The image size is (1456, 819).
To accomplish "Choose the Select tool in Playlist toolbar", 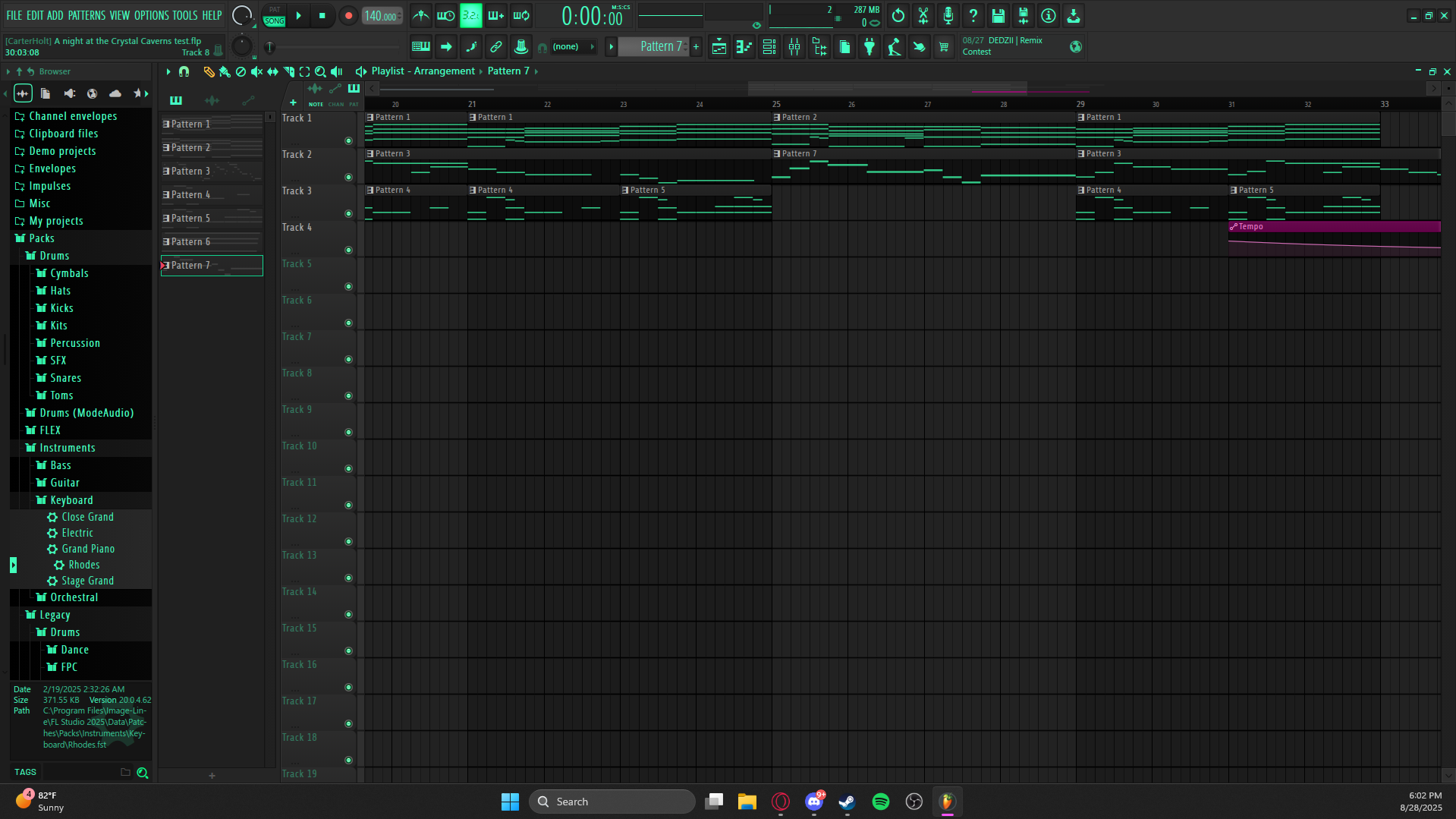I will 304,71.
